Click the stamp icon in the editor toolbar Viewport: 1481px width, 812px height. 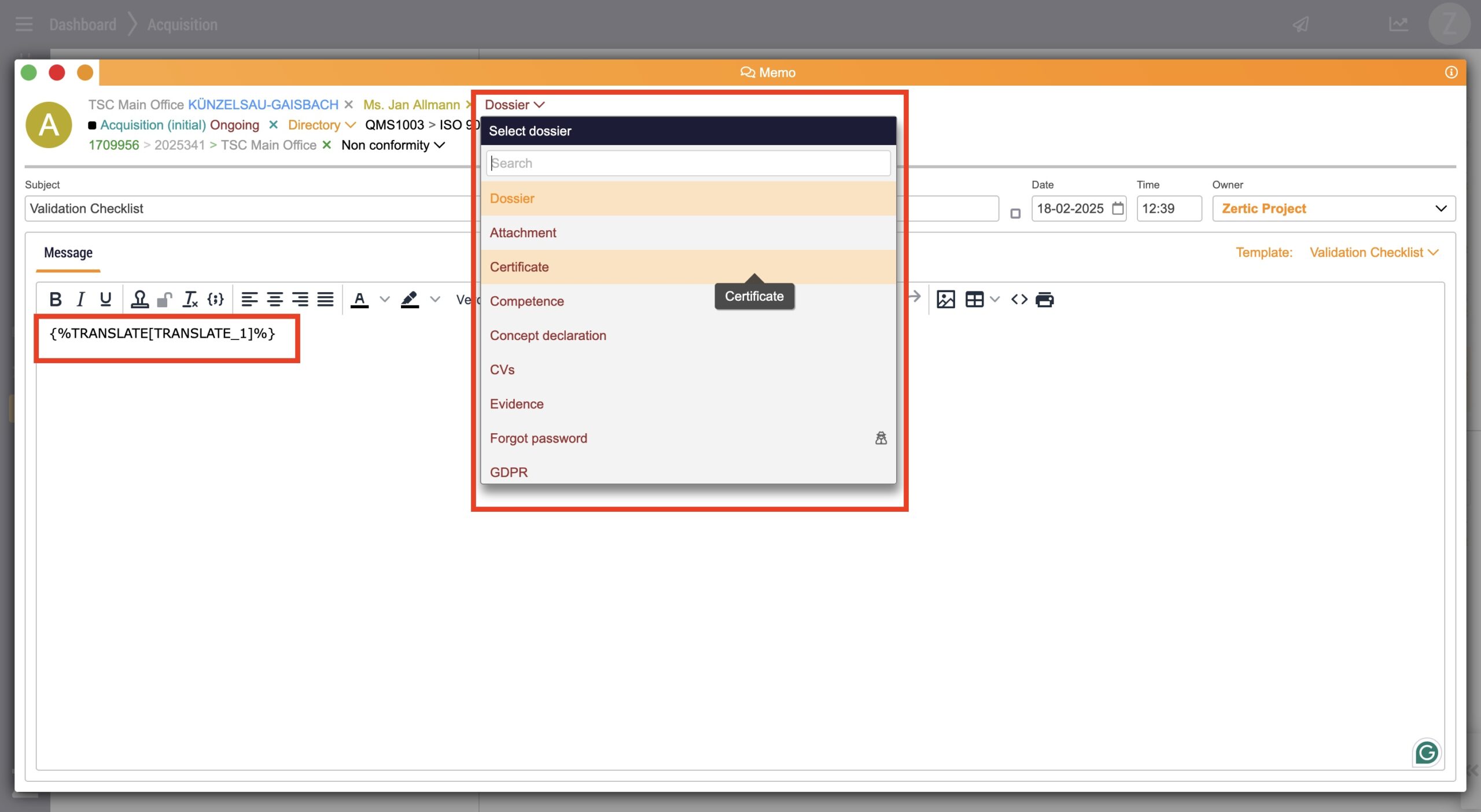coord(139,299)
